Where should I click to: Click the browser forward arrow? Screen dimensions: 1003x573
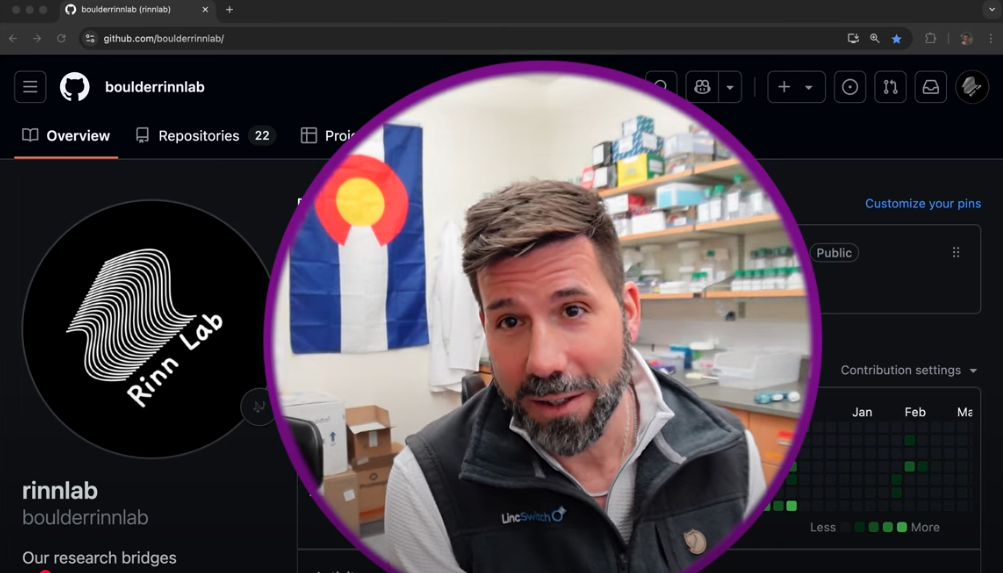coord(37,38)
